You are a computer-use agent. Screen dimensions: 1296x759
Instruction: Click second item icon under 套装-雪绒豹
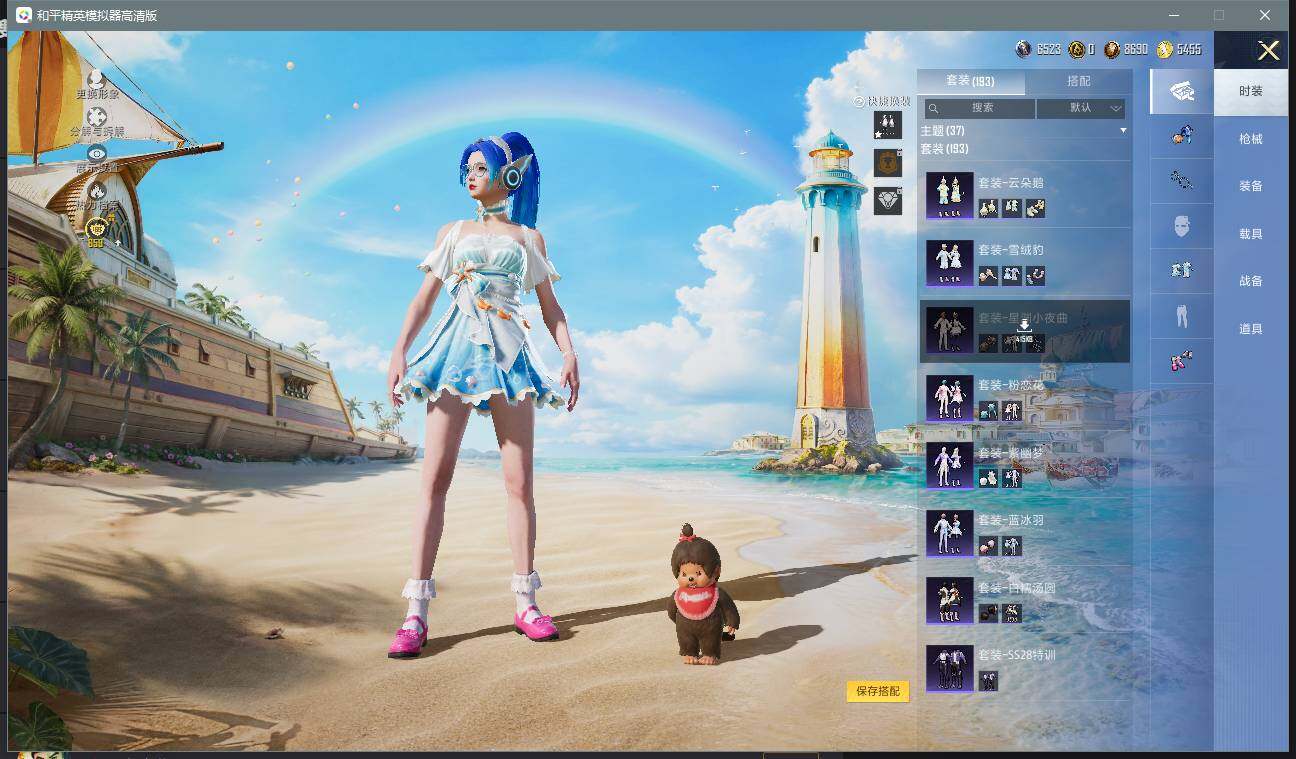(x=1011, y=275)
